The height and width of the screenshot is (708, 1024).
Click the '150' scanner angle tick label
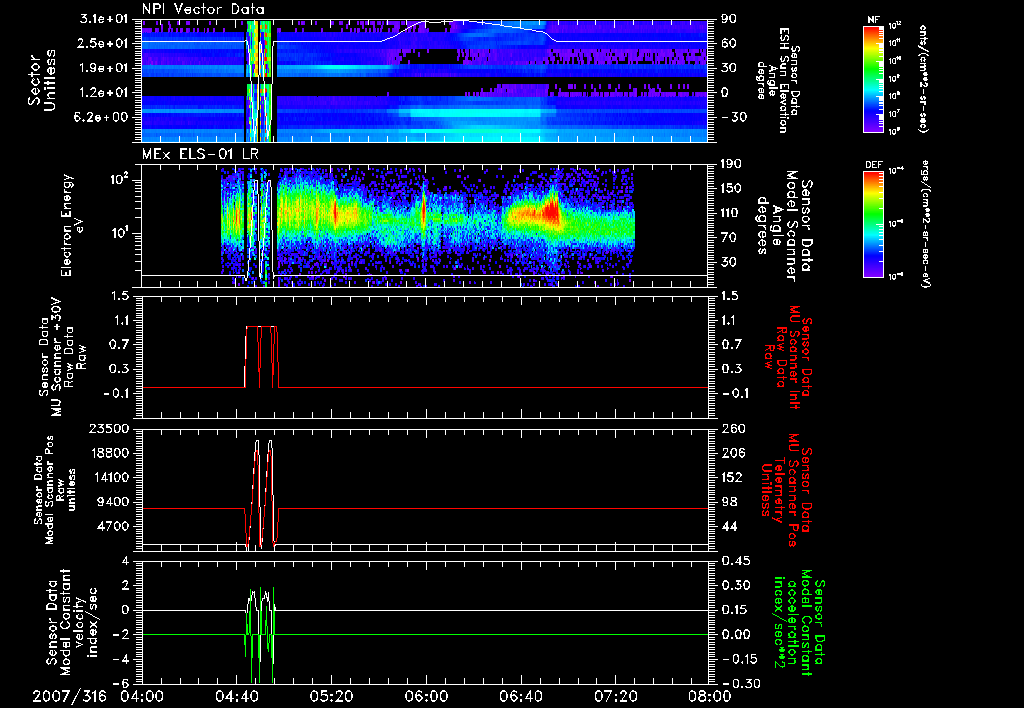[x=731, y=188]
